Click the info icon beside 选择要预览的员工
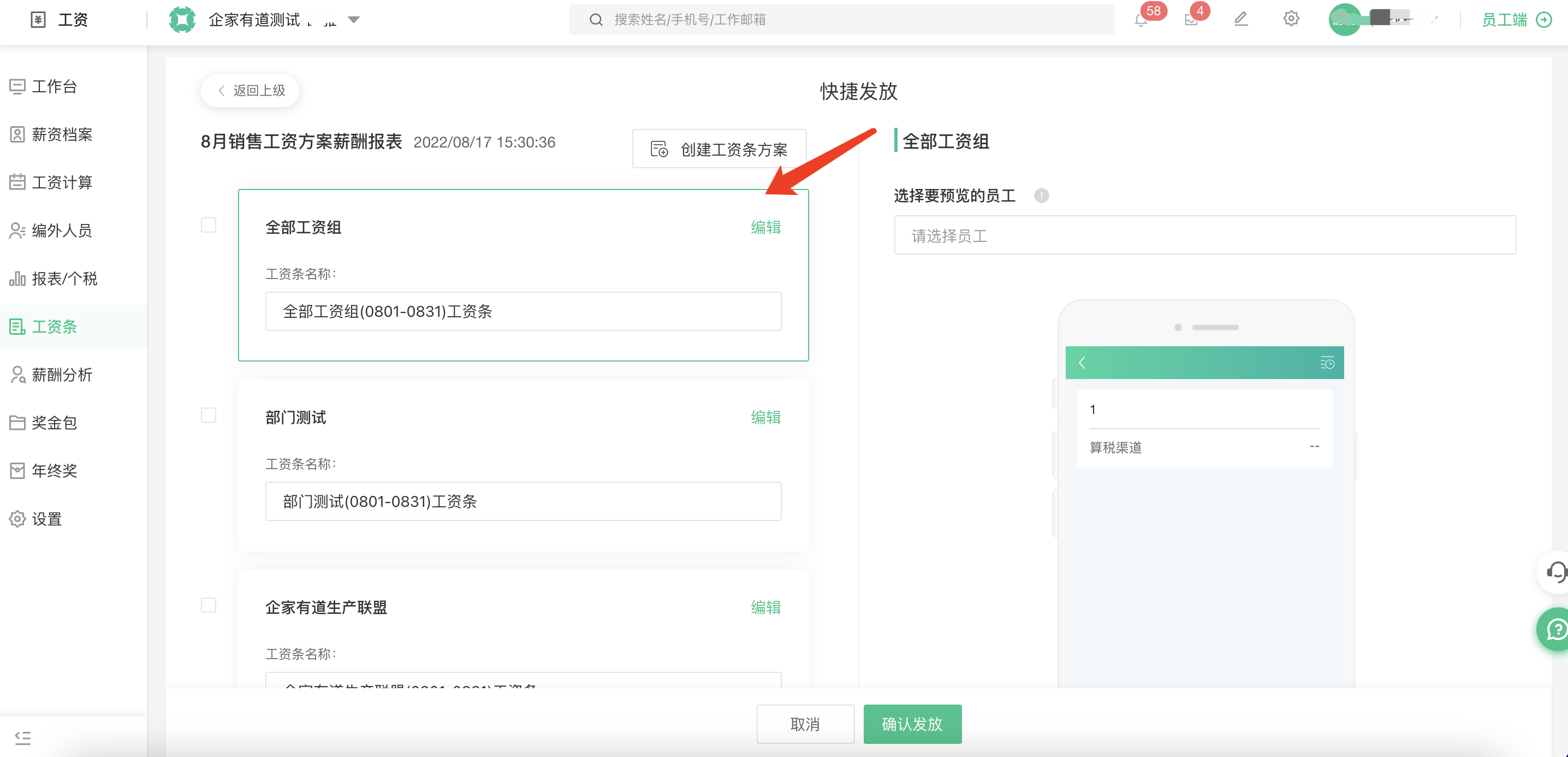Image resolution: width=1568 pixels, height=757 pixels. 1042,196
